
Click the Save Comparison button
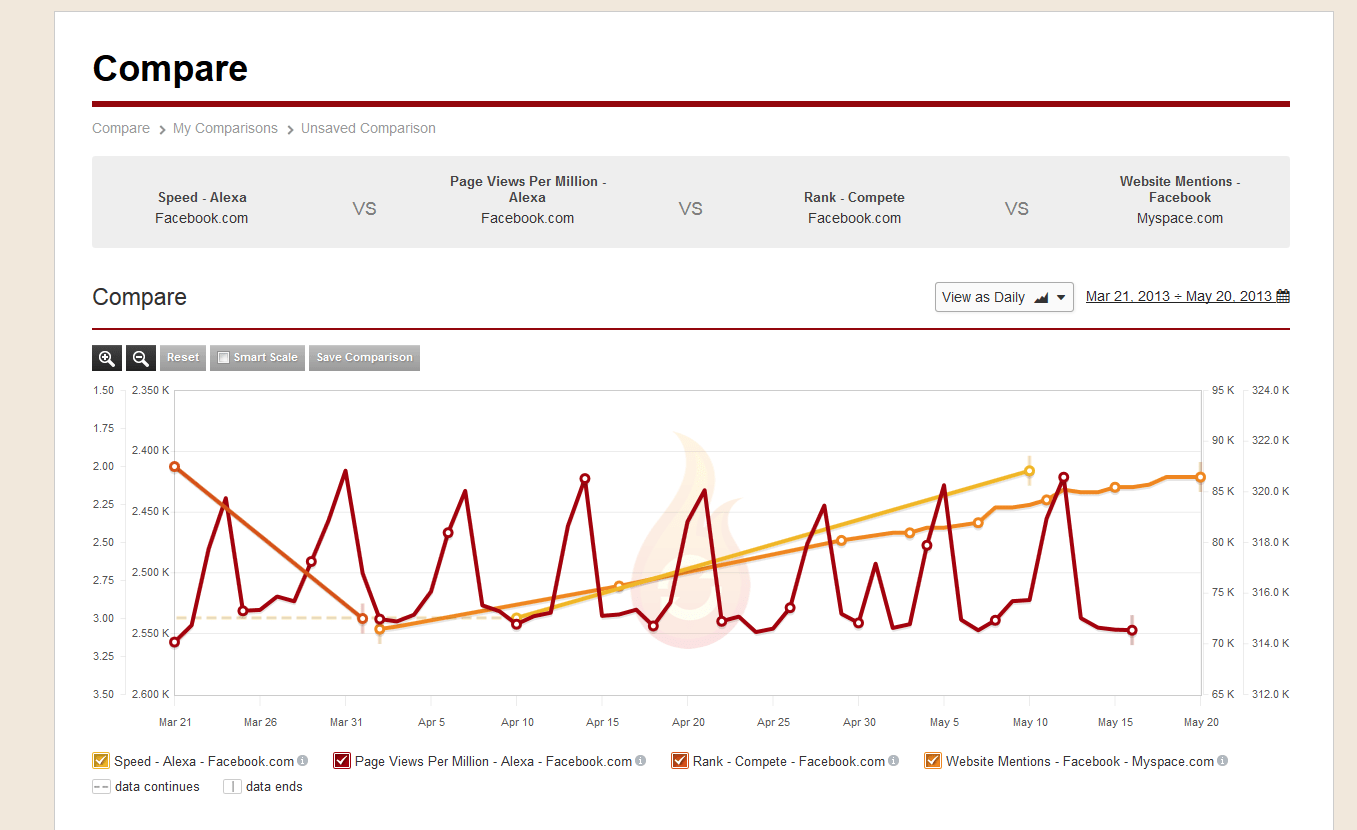click(x=364, y=358)
